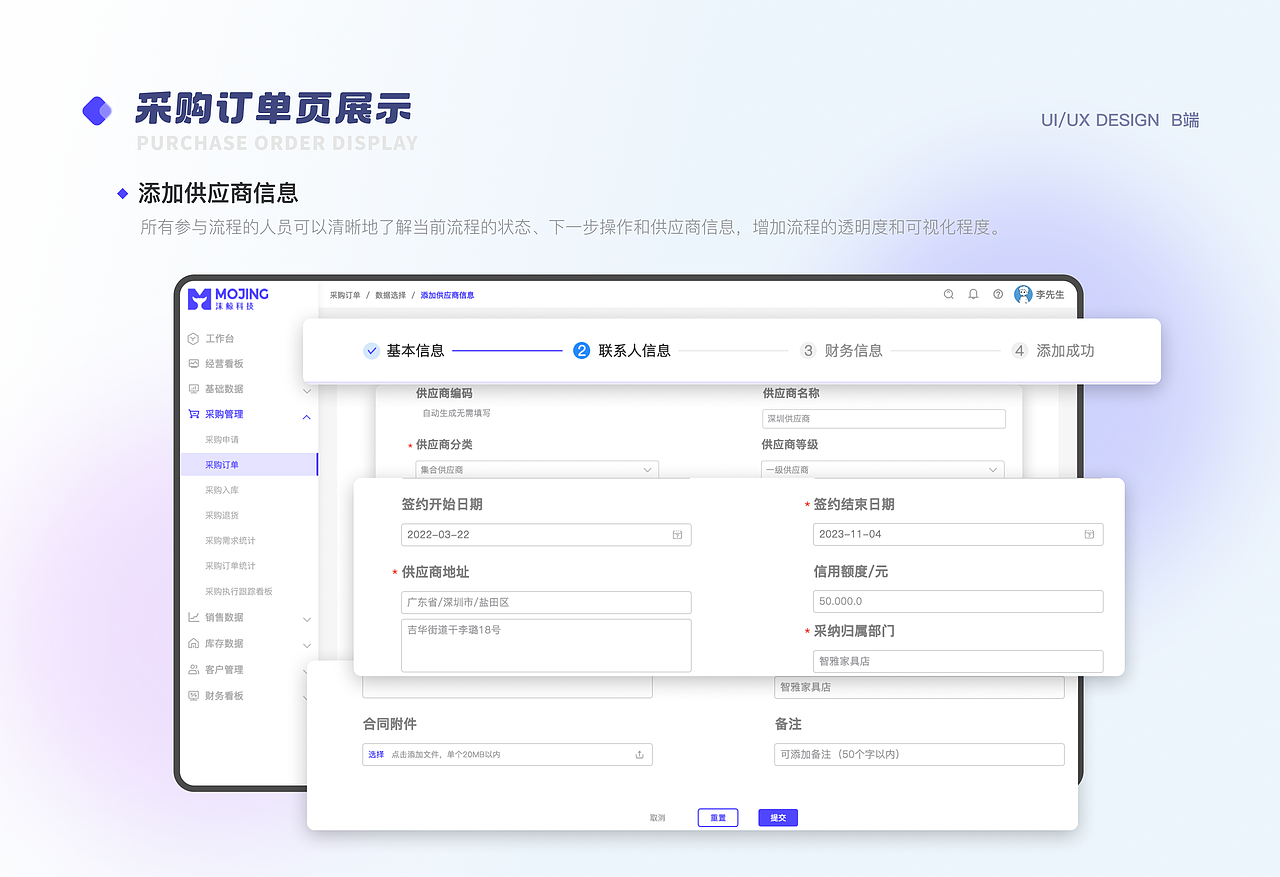Image resolution: width=1280 pixels, height=877 pixels.
Task: Click the user avatar next to 李先生
Action: click(1023, 295)
